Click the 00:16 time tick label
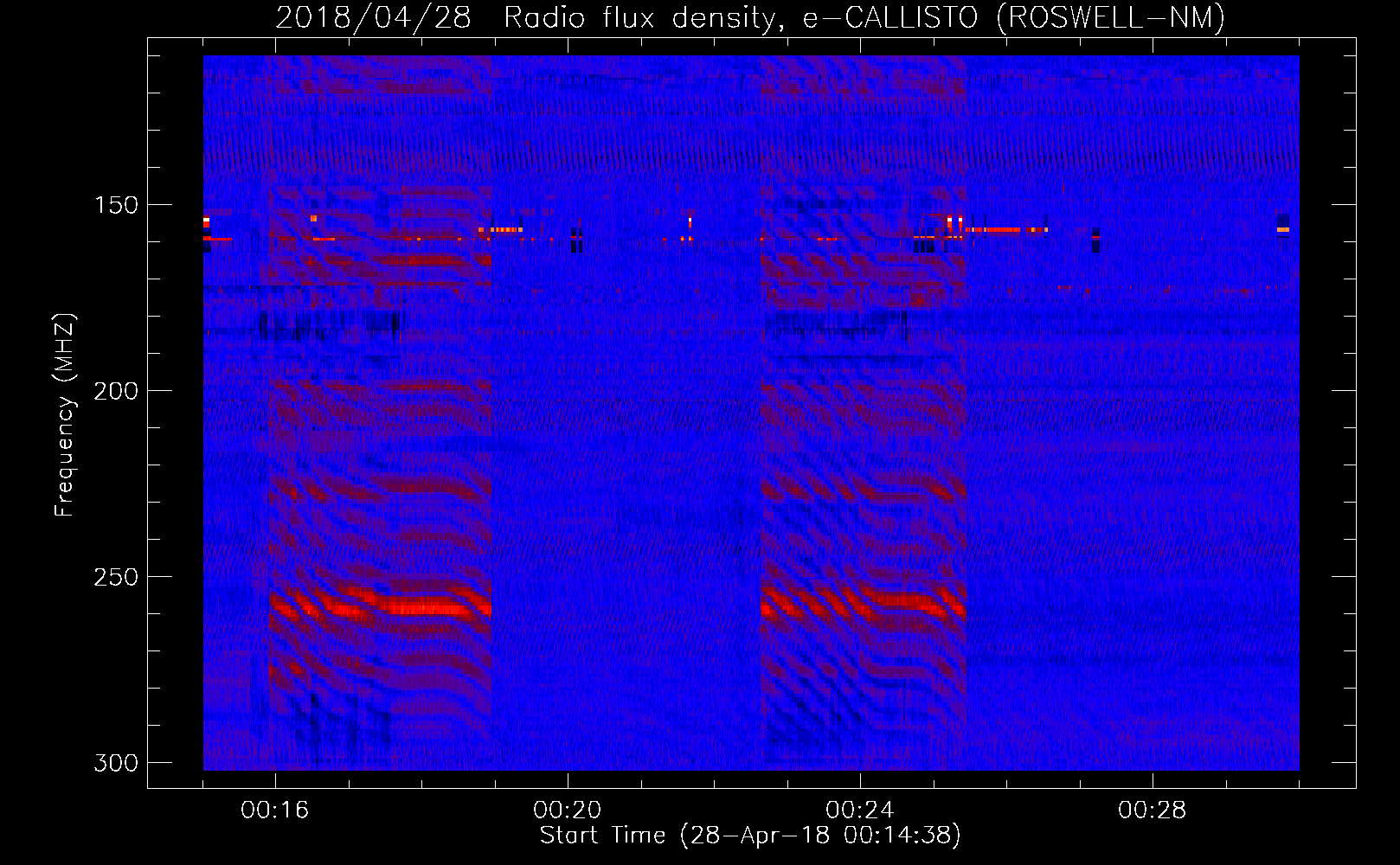 coord(275,810)
